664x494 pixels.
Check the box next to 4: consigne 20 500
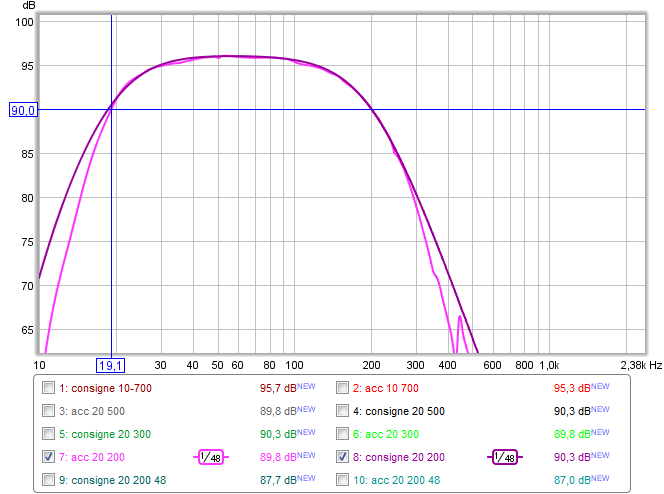click(343, 411)
